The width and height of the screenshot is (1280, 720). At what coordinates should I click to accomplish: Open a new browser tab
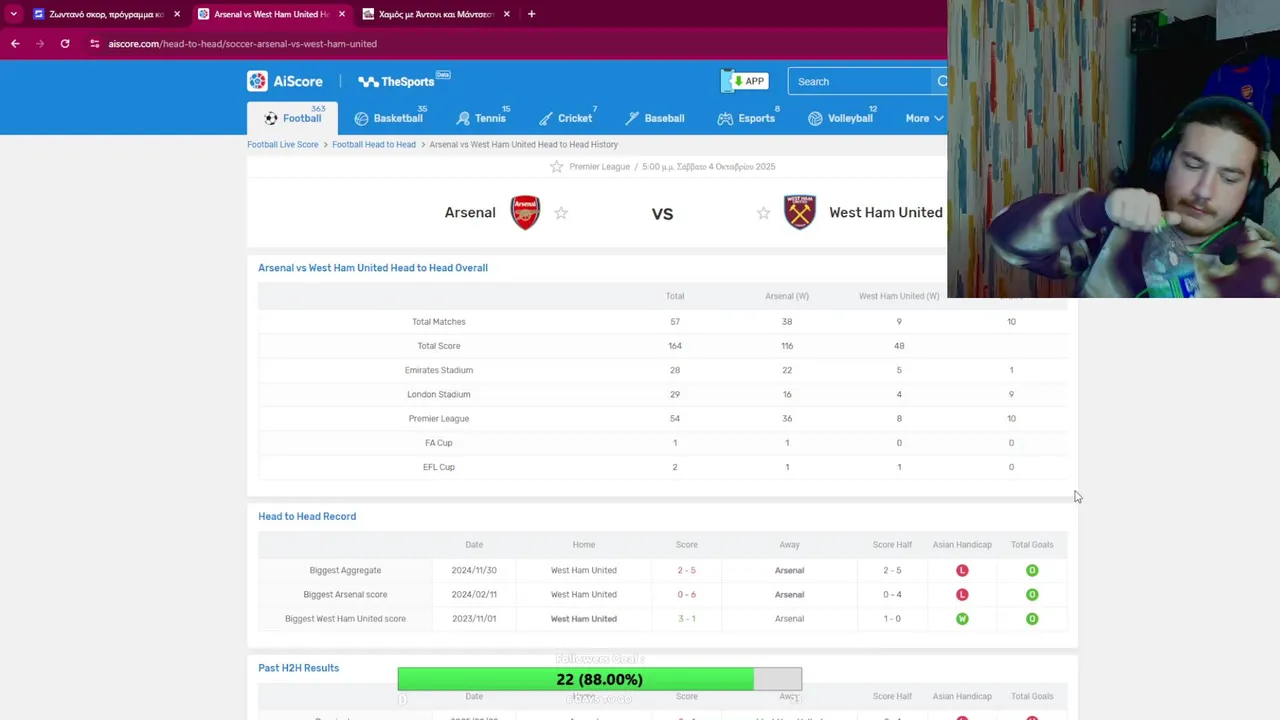click(531, 14)
